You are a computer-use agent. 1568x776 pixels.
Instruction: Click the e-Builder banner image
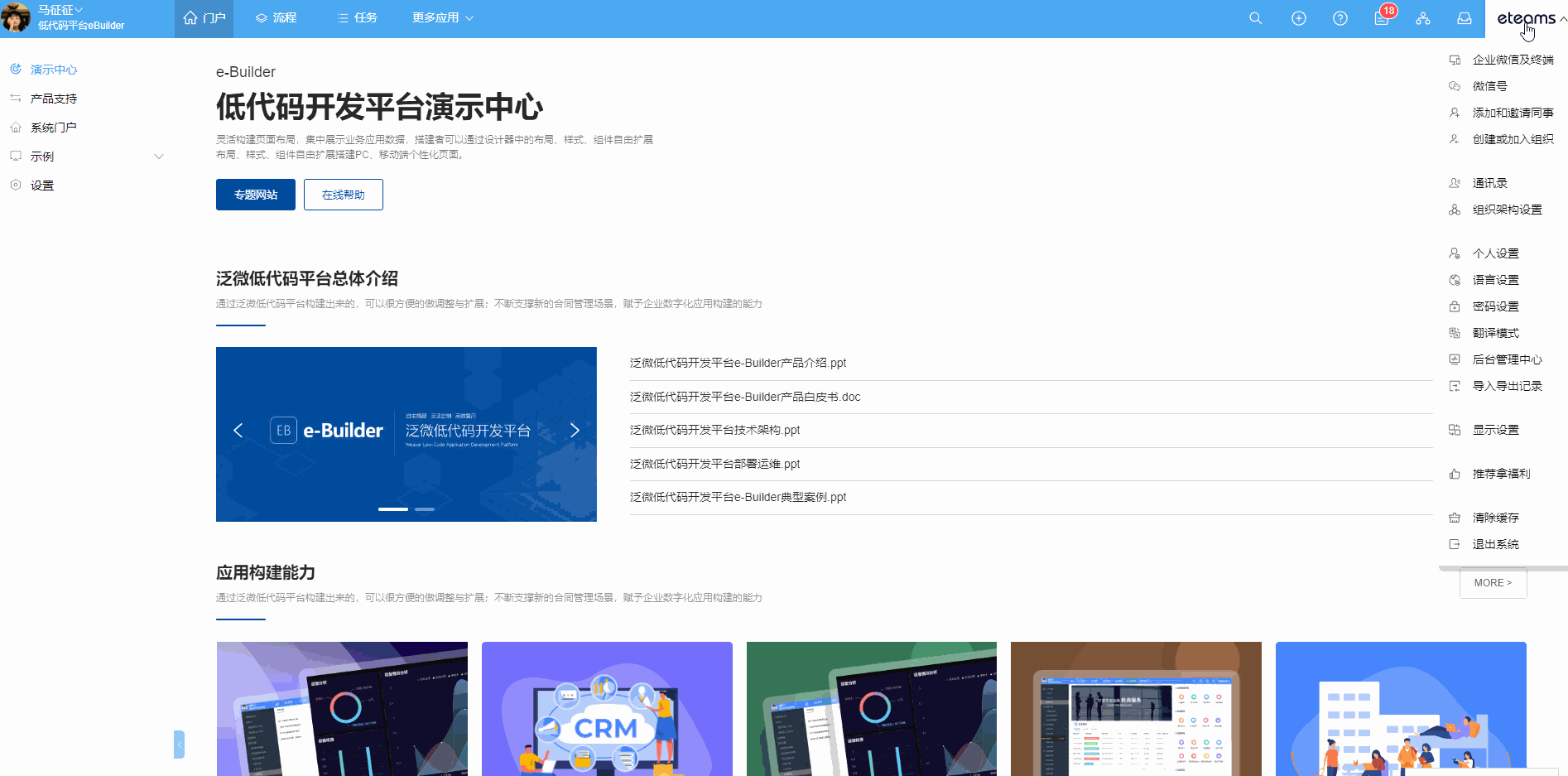point(406,434)
